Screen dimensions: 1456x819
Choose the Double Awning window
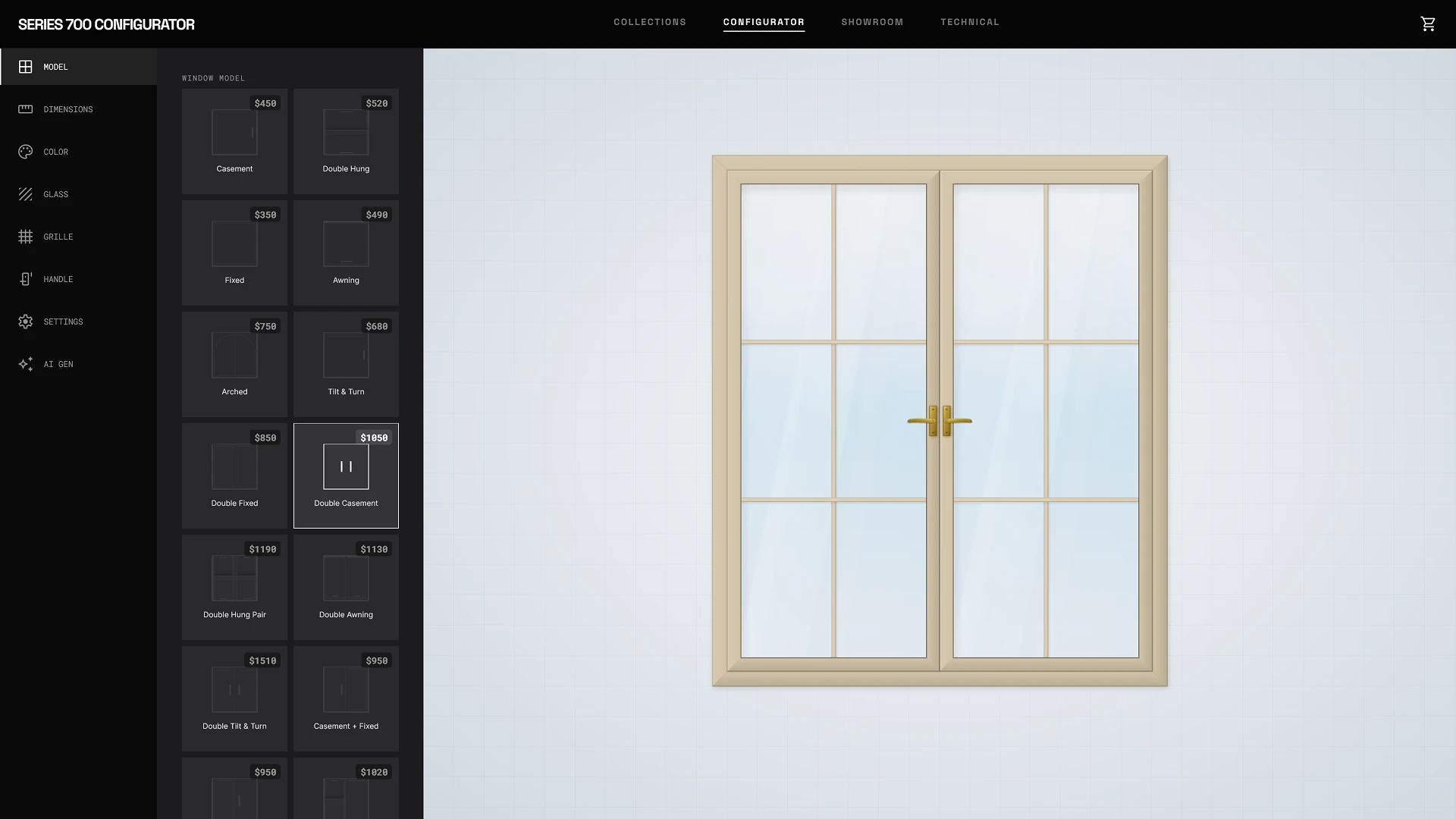coord(346,586)
